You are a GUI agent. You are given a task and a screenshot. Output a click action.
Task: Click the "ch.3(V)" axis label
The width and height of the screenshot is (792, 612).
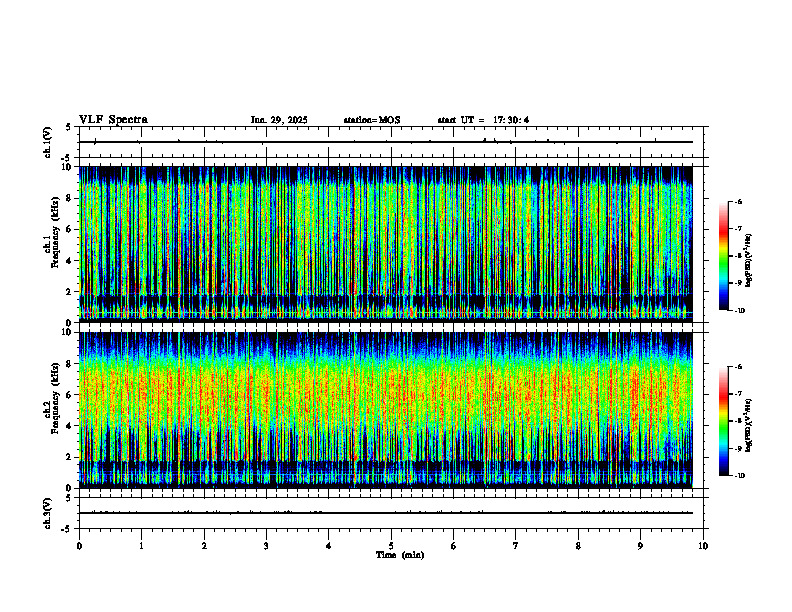pyautogui.click(x=48, y=513)
